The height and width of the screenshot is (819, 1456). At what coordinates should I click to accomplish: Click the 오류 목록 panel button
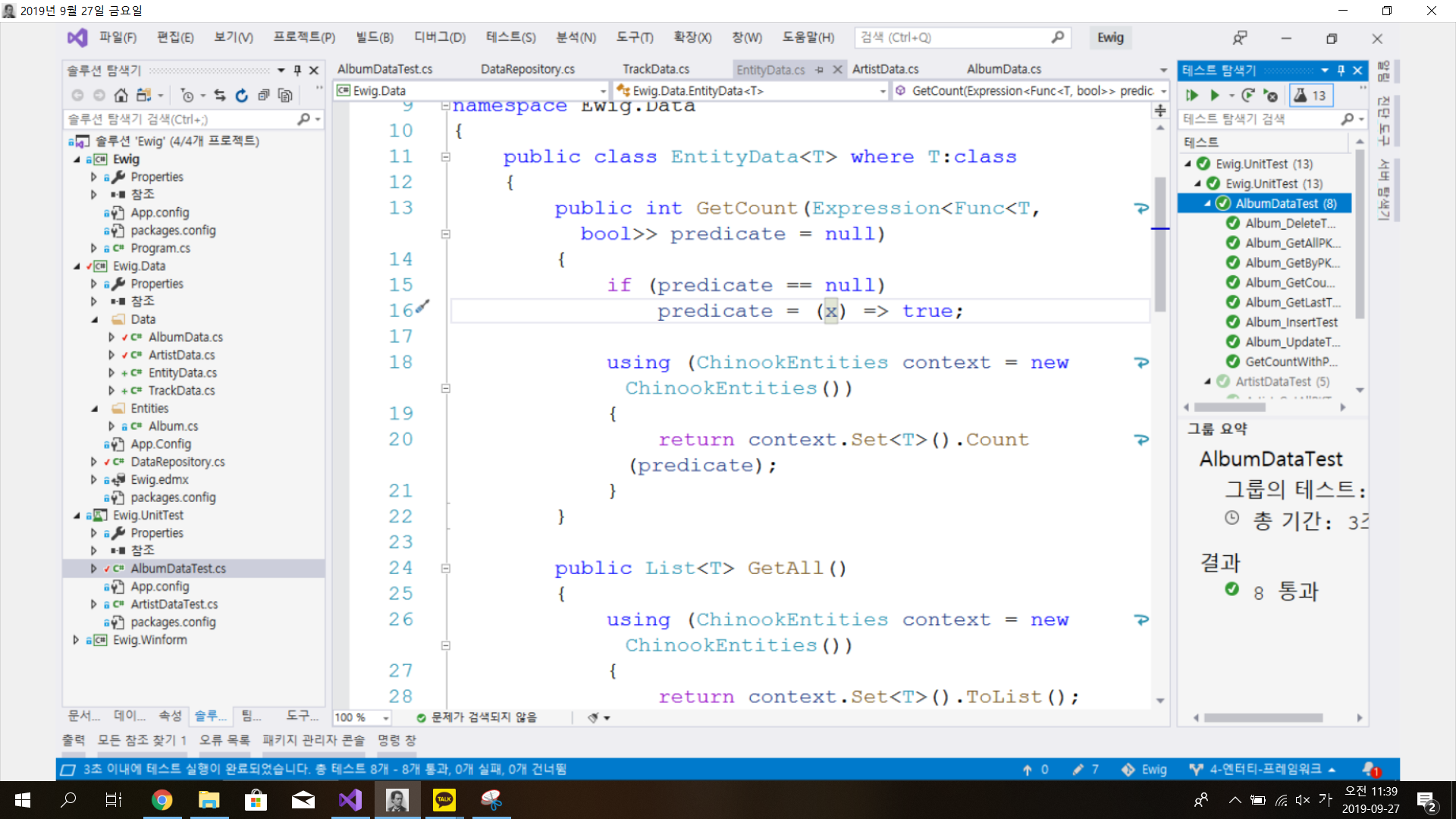point(224,740)
